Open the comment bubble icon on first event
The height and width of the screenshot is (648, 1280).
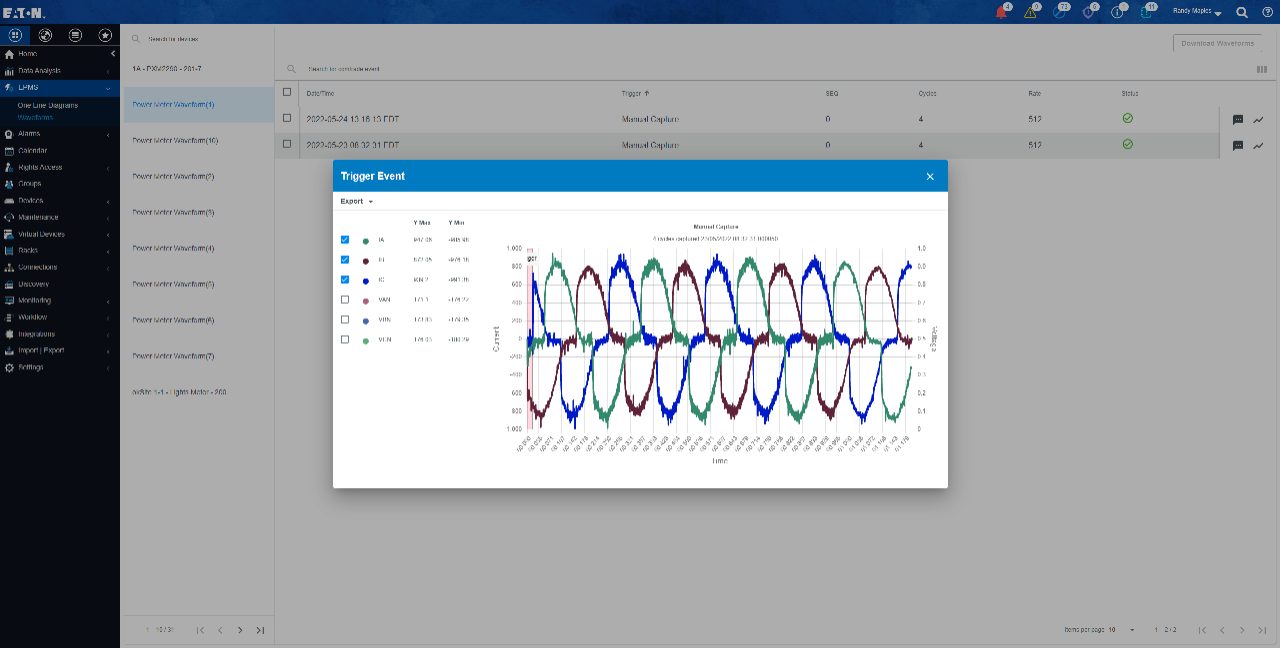click(1238, 119)
